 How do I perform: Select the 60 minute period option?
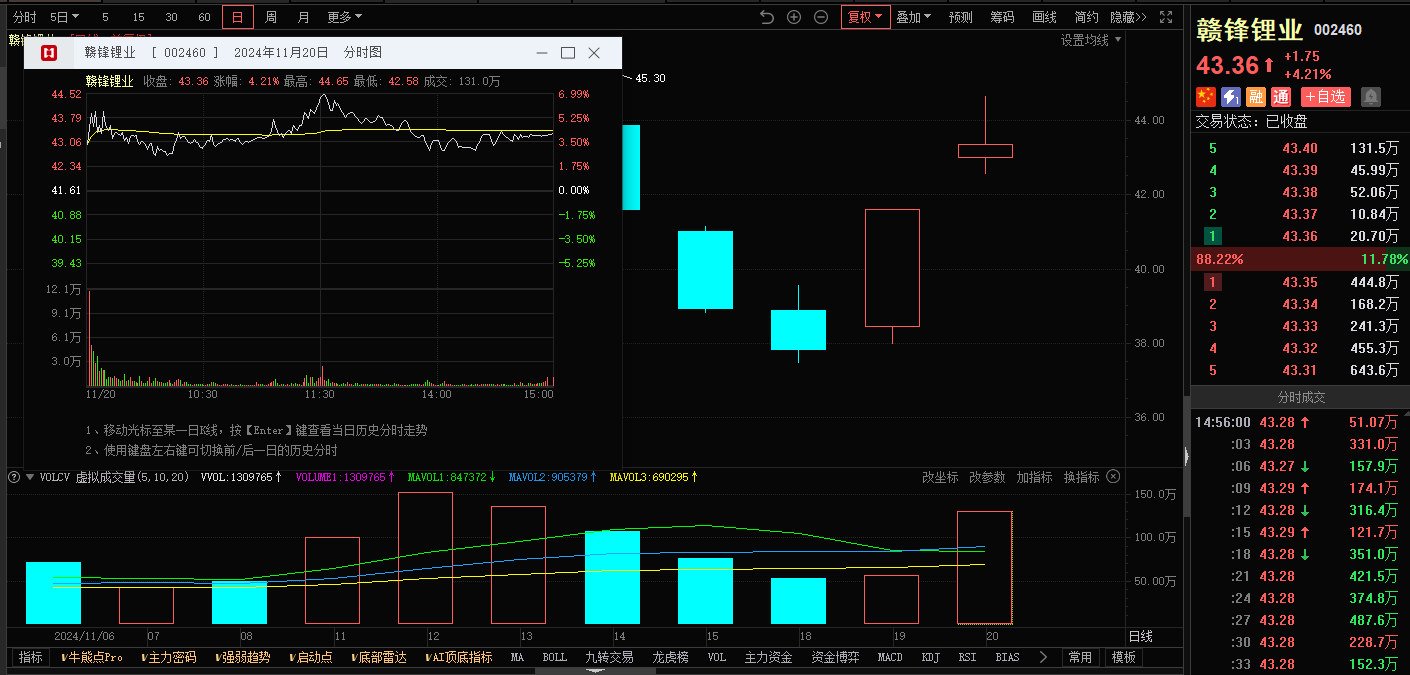point(204,17)
